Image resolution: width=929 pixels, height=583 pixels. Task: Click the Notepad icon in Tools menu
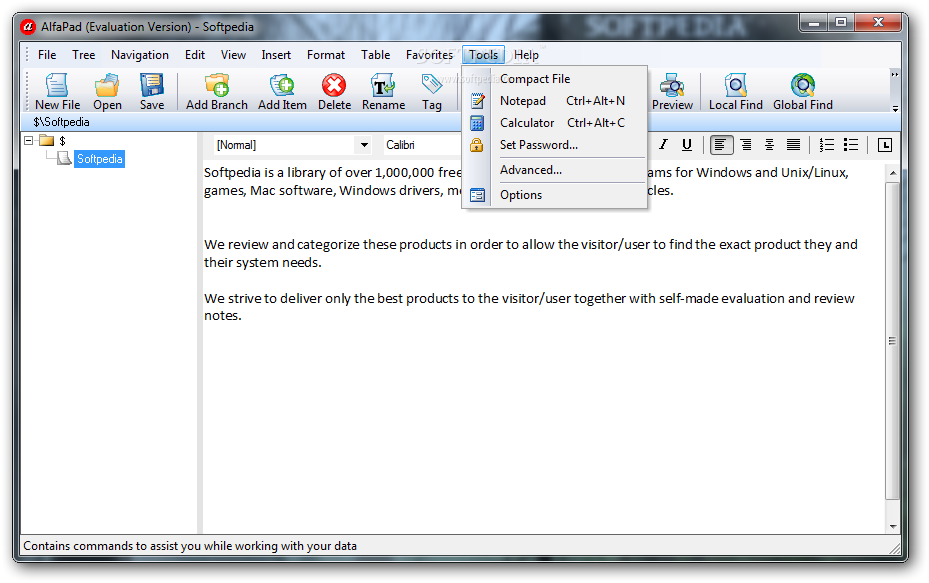pos(477,101)
